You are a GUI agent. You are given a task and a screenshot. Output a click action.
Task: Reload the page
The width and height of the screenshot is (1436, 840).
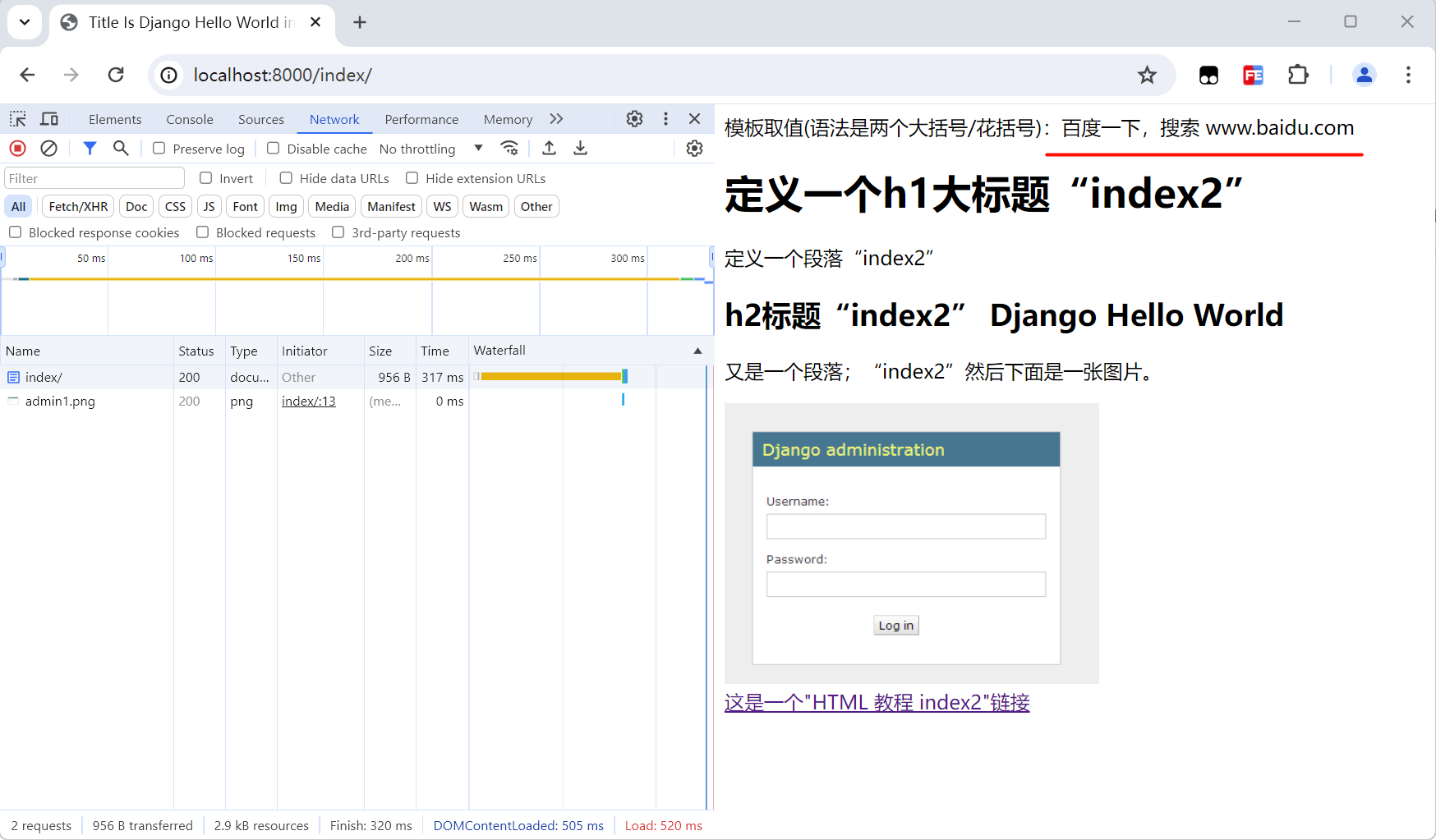[x=116, y=76]
